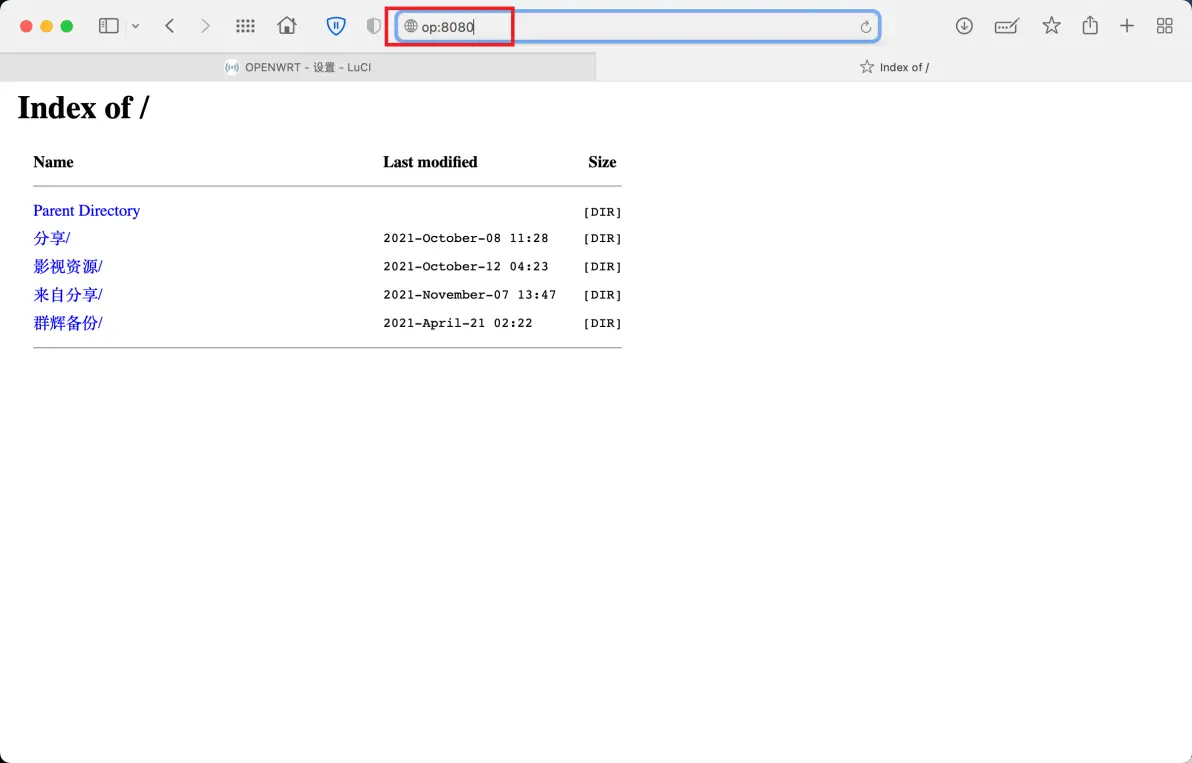Click the date 2021-October-12 04:23

[x=465, y=266]
